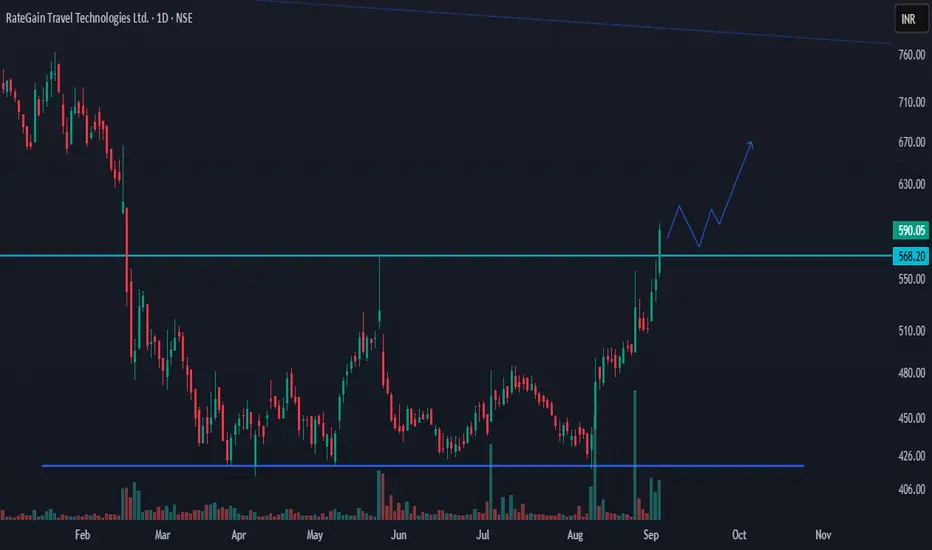Click the INR currency button
Image resolution: width=932 pixels, height=550 pixels.
coord(910,19)
